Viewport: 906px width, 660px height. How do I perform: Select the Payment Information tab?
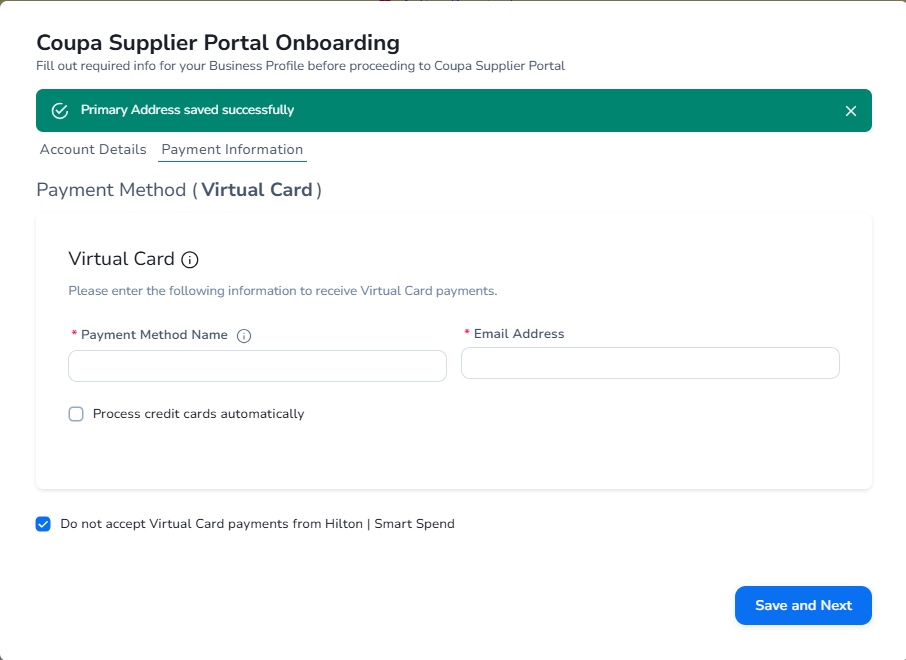pos(232,150)
